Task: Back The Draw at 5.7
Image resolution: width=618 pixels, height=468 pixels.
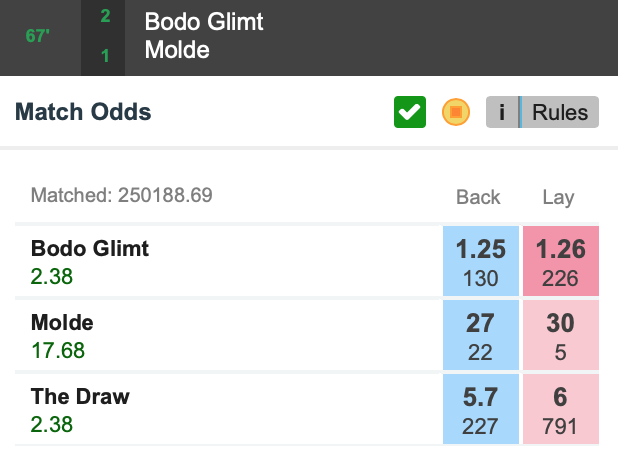Action: (481, 409)
